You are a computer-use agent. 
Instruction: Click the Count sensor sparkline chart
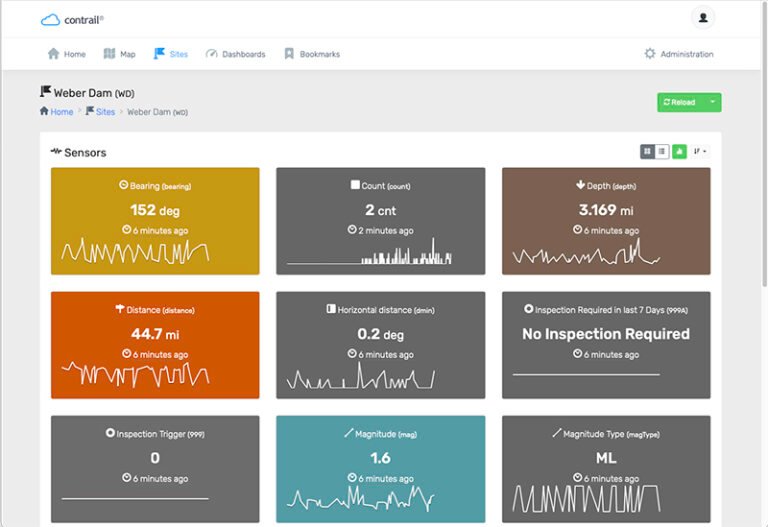tap(380, 252)
